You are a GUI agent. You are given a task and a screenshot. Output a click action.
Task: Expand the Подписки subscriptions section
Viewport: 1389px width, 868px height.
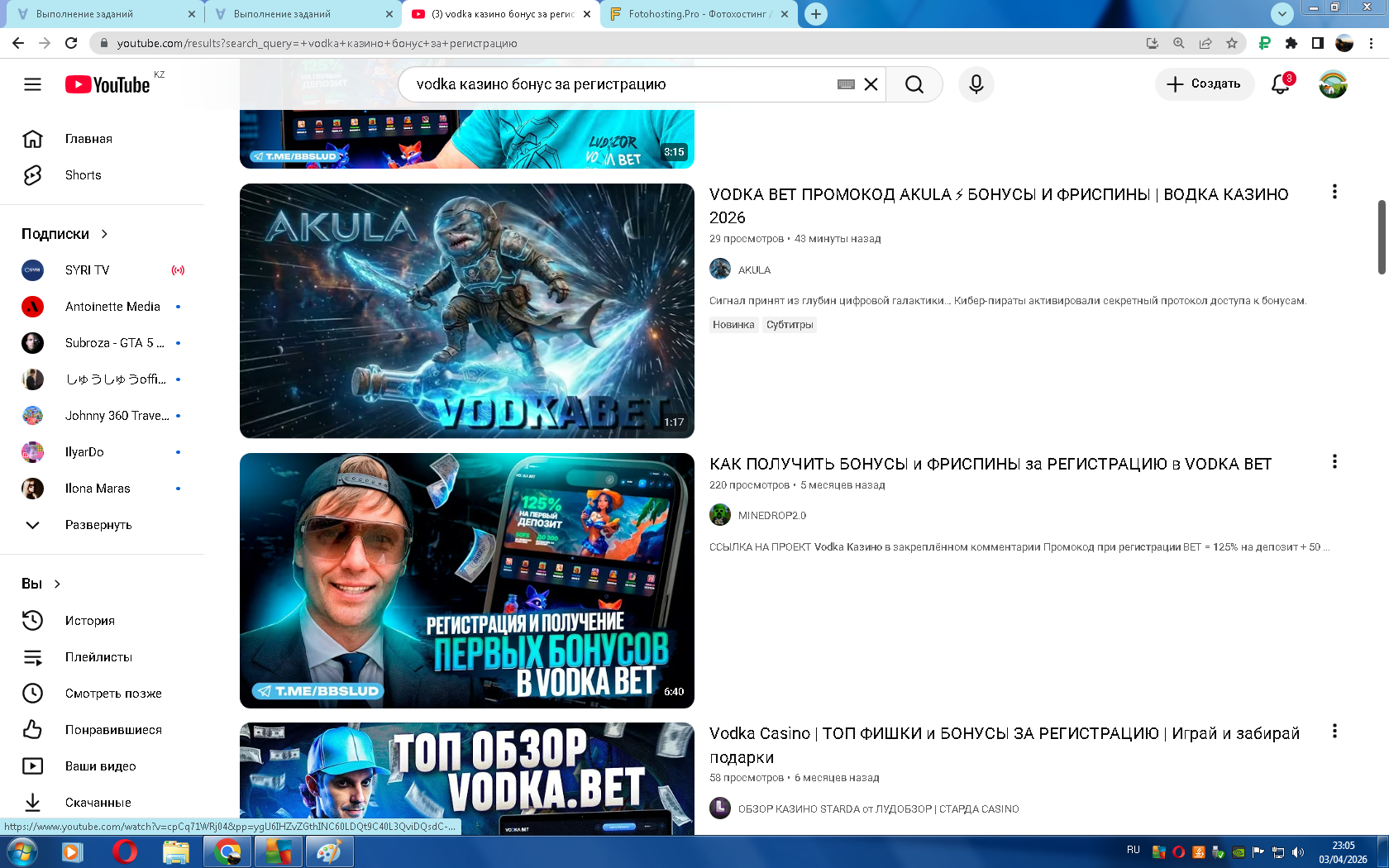[65, 234]
